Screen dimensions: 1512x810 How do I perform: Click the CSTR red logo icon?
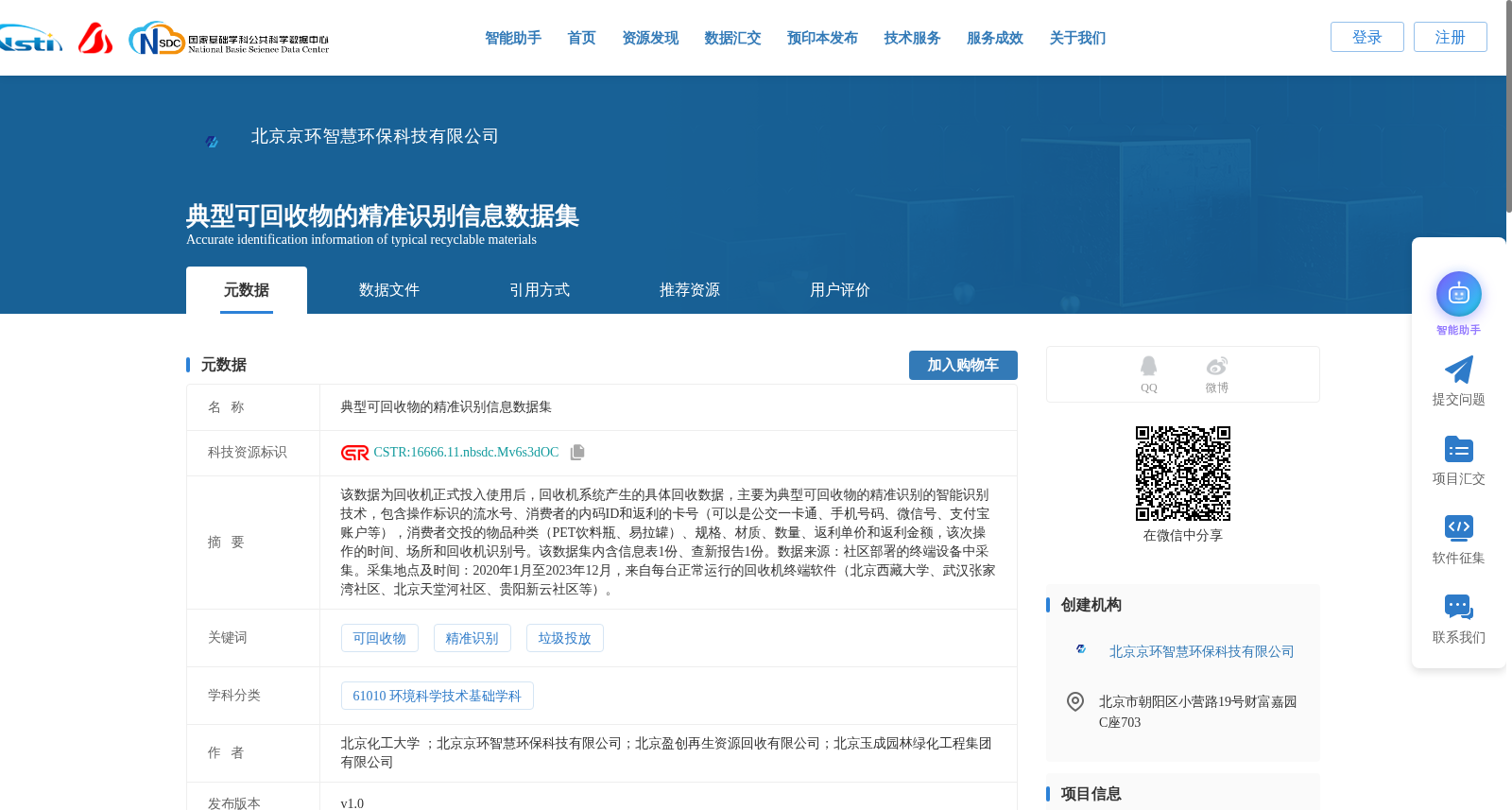coord(355,453)
